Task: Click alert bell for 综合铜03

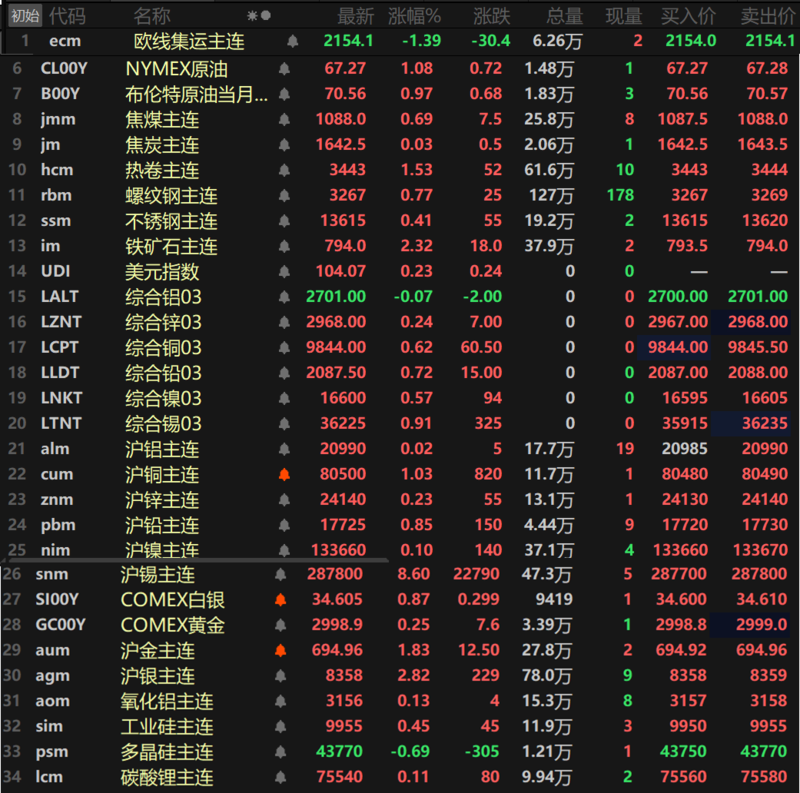Action: click(x=284, y=348)
